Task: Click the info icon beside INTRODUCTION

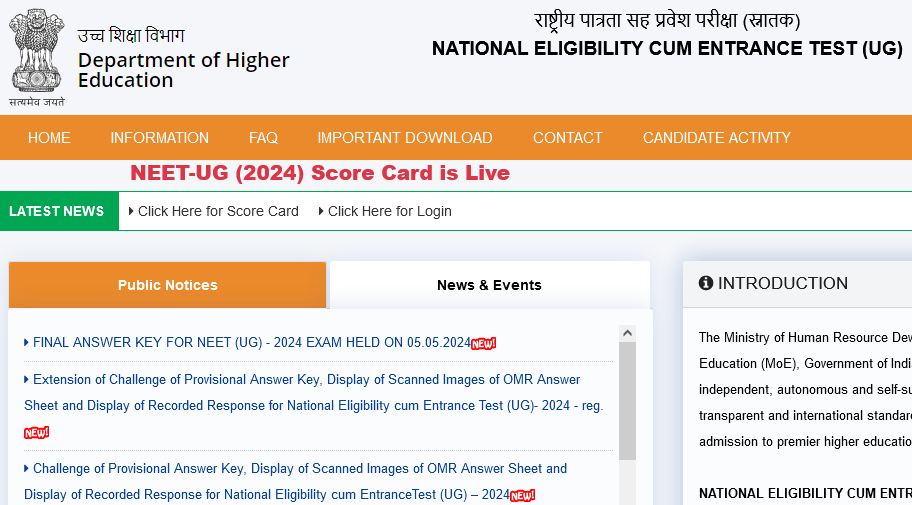Action: [x=706, y=283]
